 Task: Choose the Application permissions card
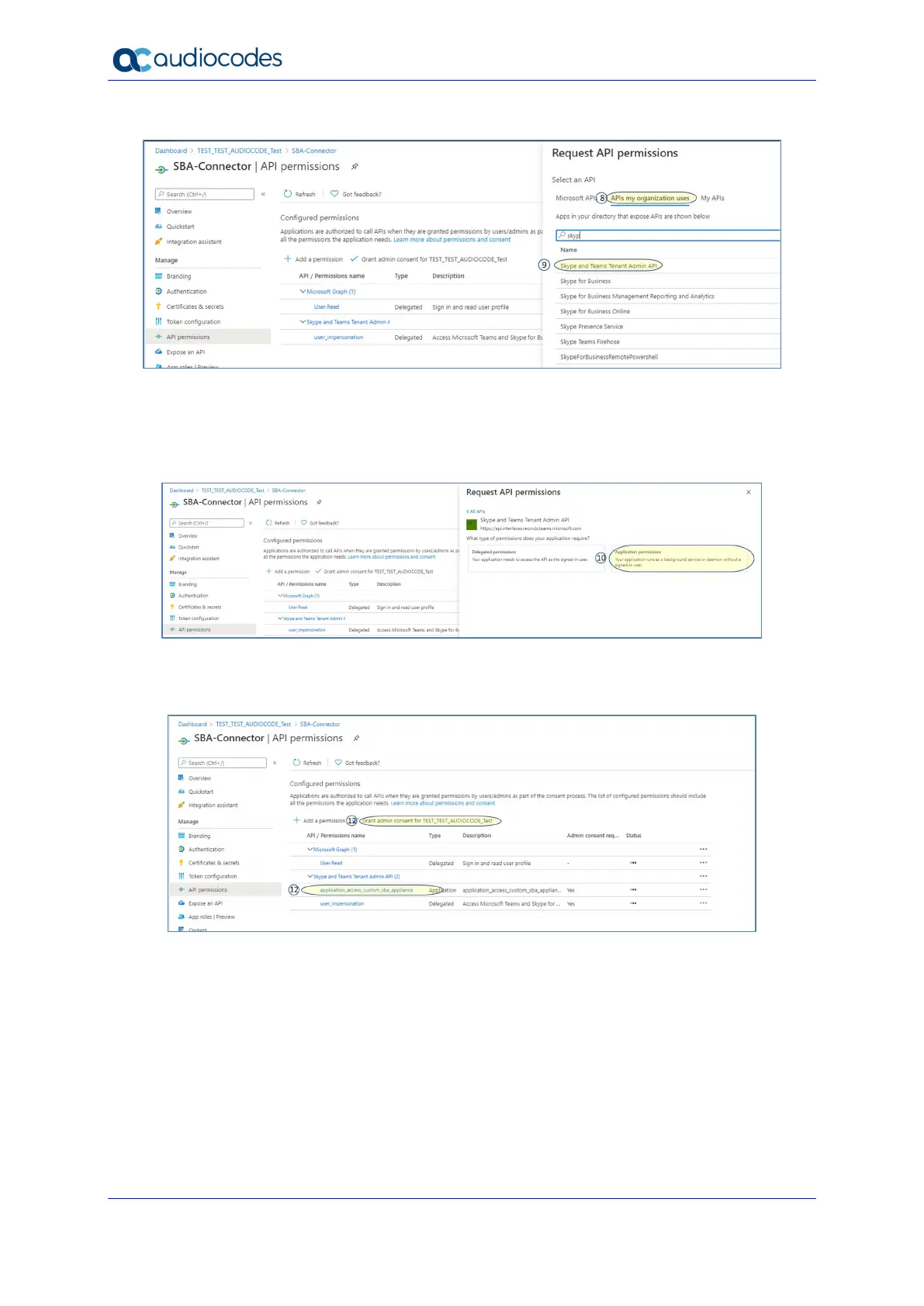point(680,559)
